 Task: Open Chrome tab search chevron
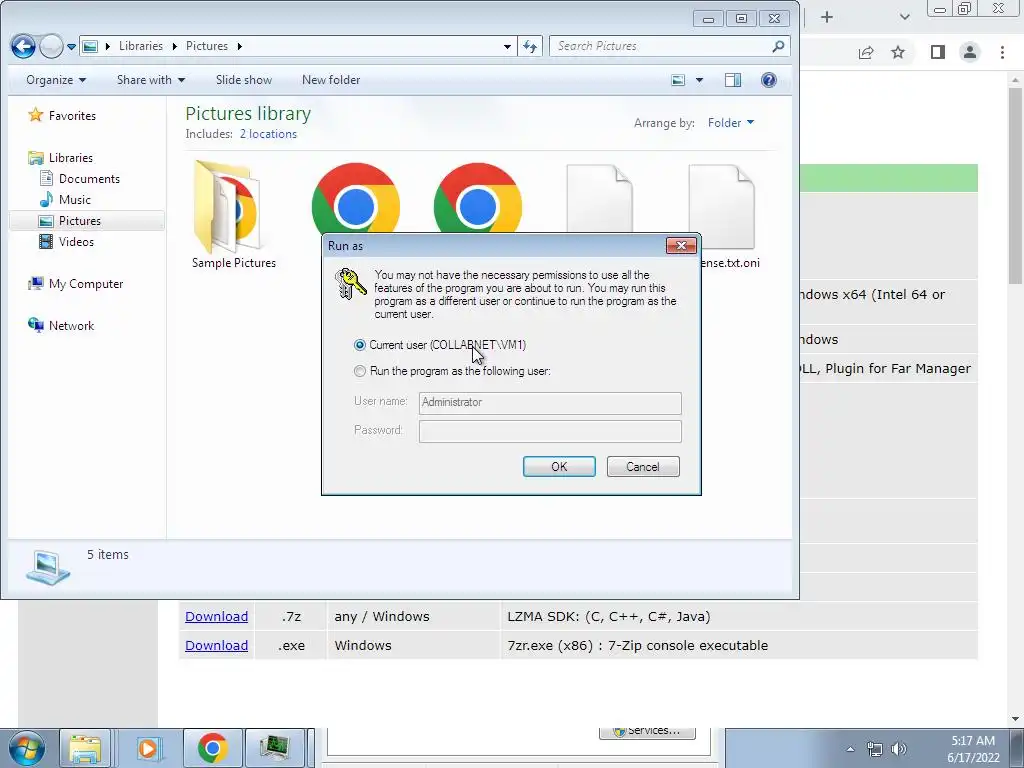[x=904, y=17]
